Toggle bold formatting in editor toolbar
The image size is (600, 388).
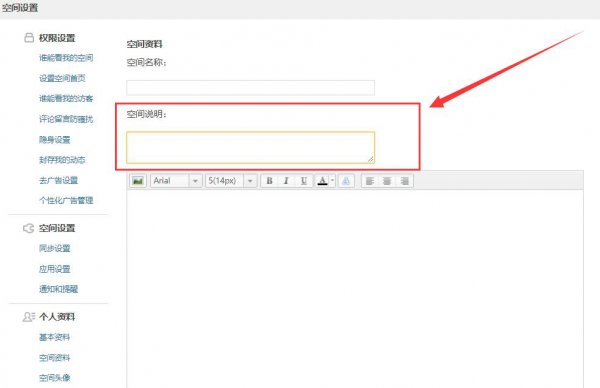pos(269,181)
